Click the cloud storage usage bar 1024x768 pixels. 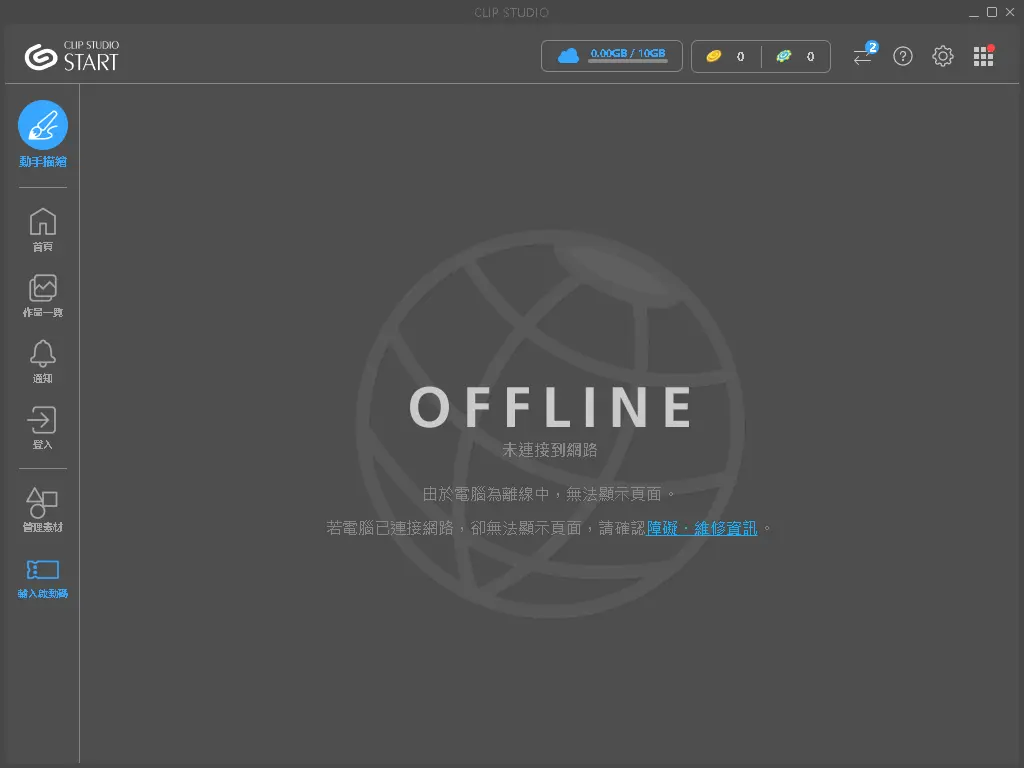(628, 61)
